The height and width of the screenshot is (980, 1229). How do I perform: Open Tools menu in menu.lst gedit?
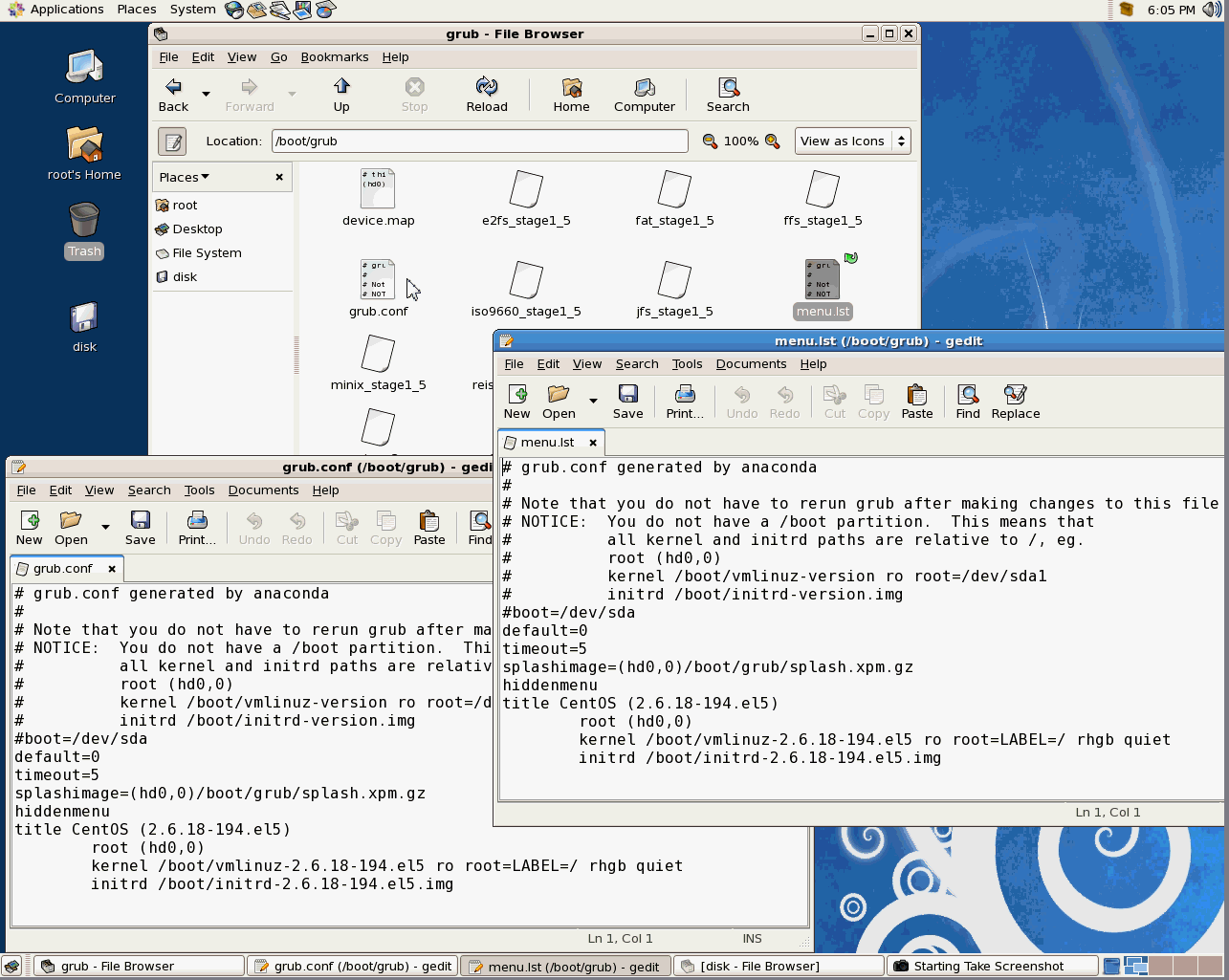687,364
